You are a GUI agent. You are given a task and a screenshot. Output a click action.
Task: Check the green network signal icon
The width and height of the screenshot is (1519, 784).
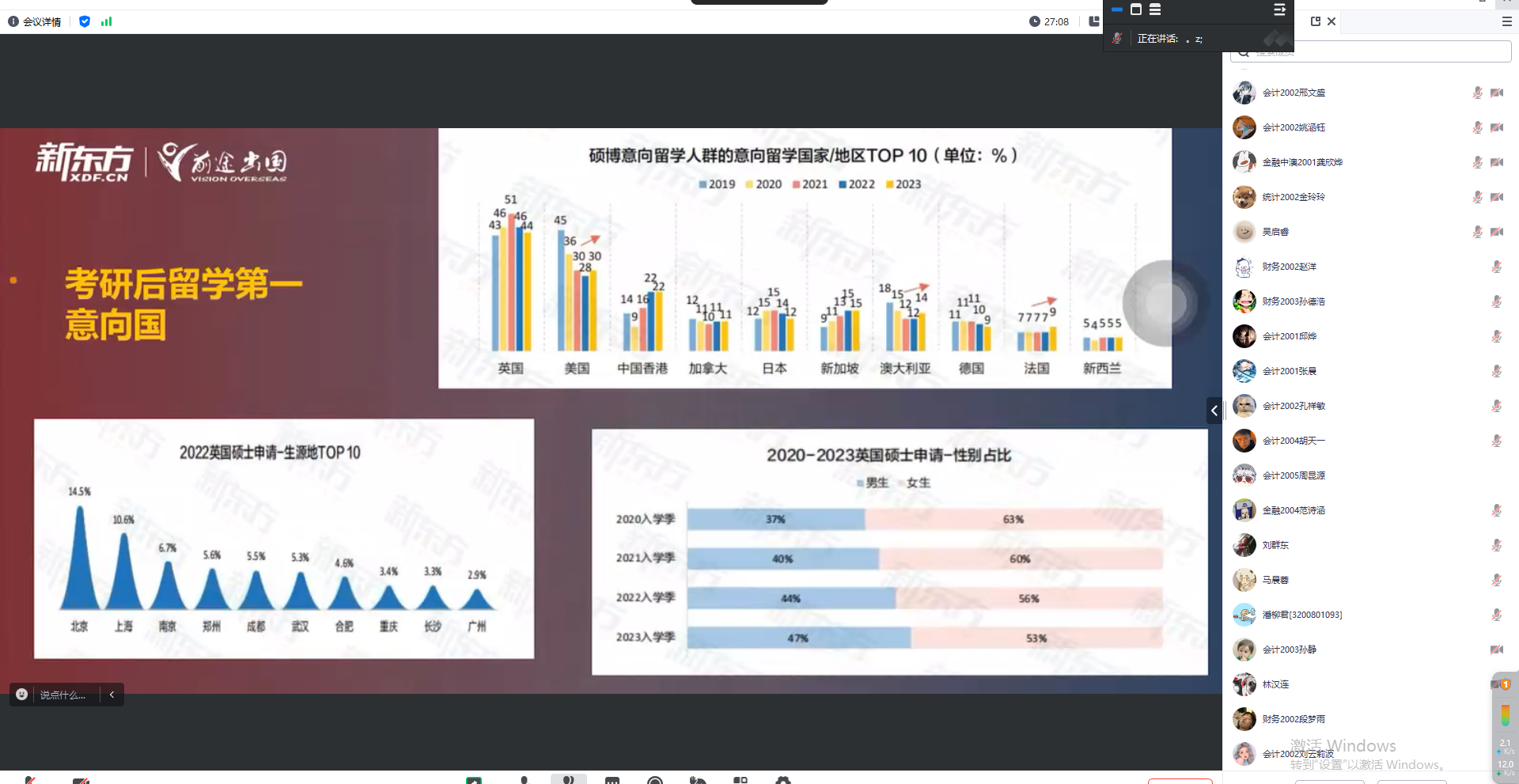click(x=107, y=21)
